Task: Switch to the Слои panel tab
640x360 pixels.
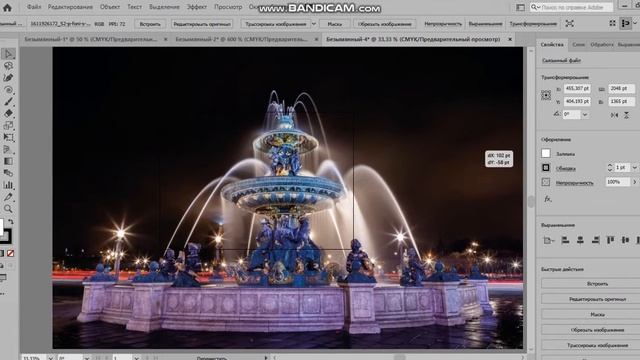Action: (578, 44)
